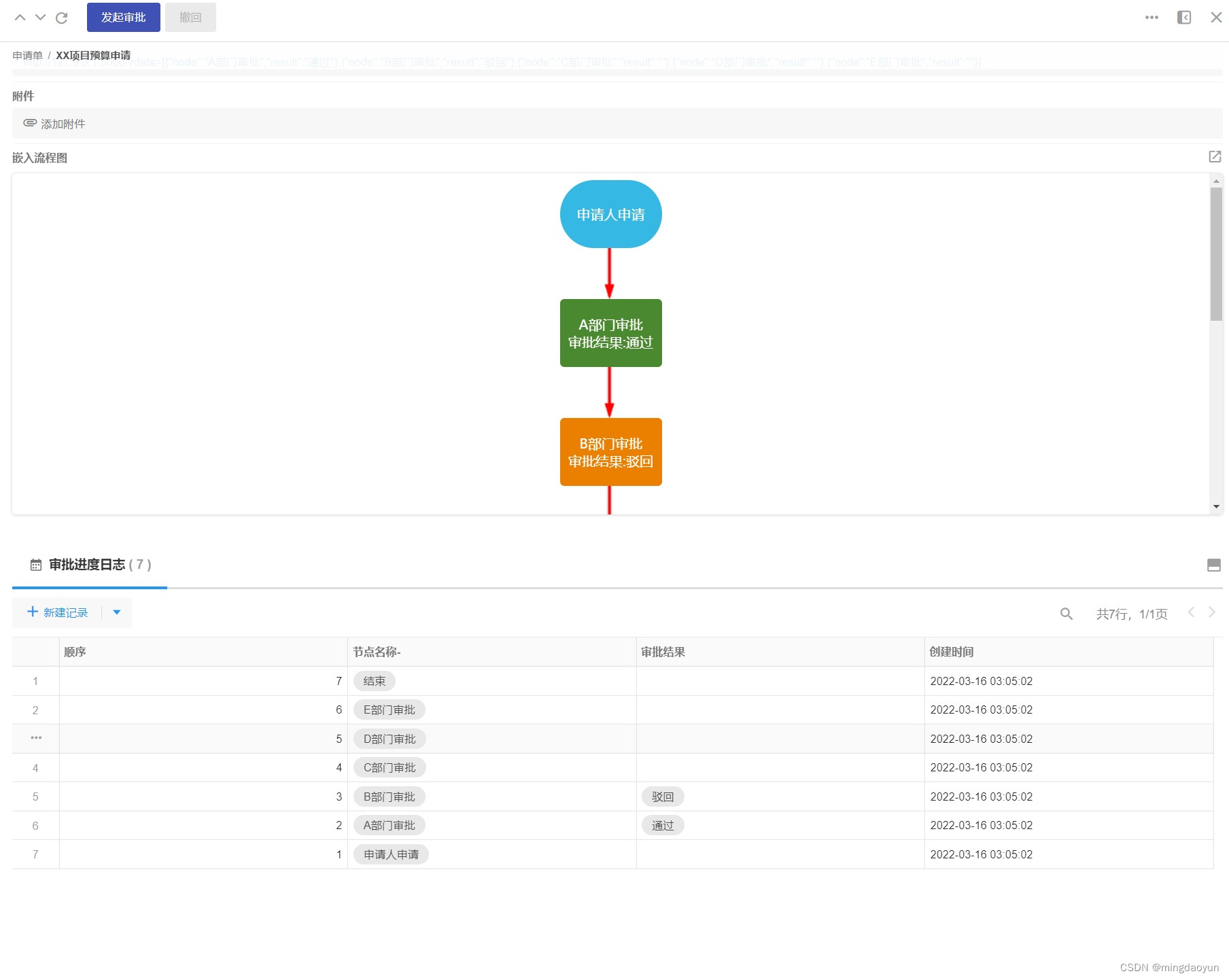
Task: Click the 申请人申请 flowchart node
Action: pos(610,214)
